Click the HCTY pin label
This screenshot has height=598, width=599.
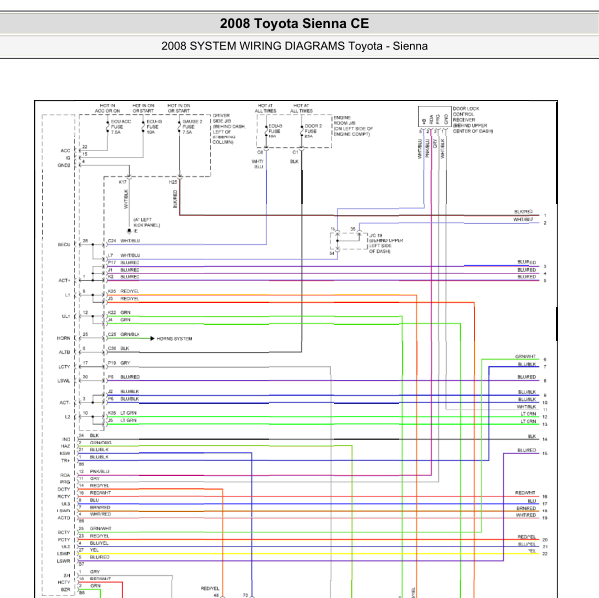click(64, 583)
